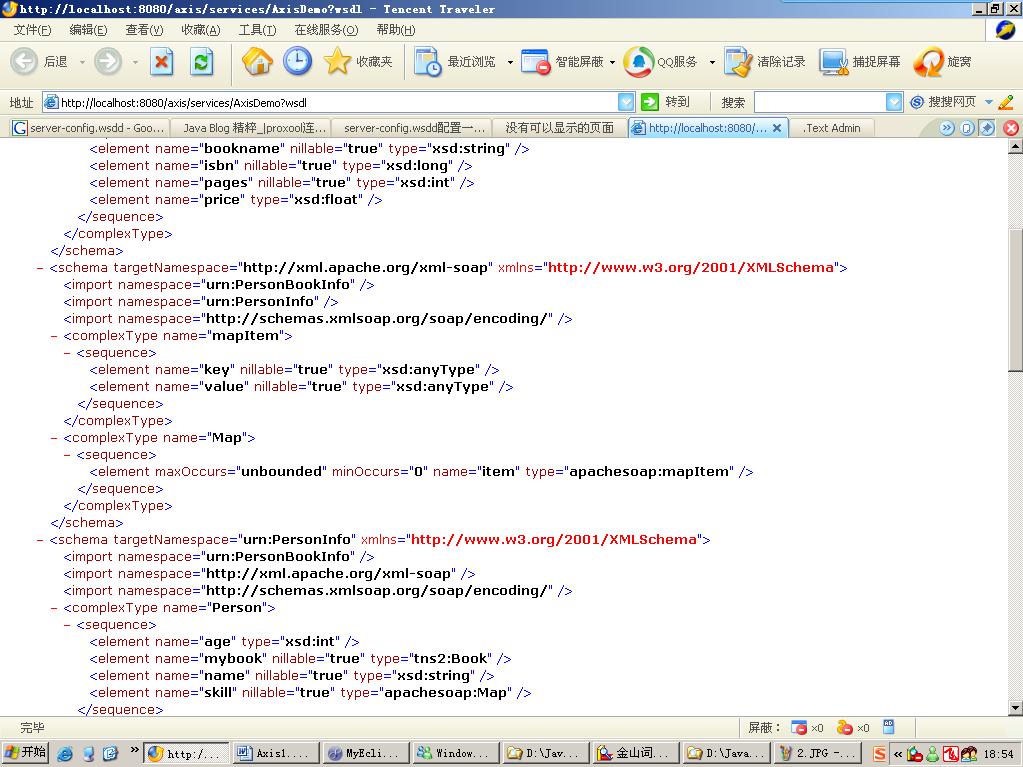Open history with the clock icon

298,61
